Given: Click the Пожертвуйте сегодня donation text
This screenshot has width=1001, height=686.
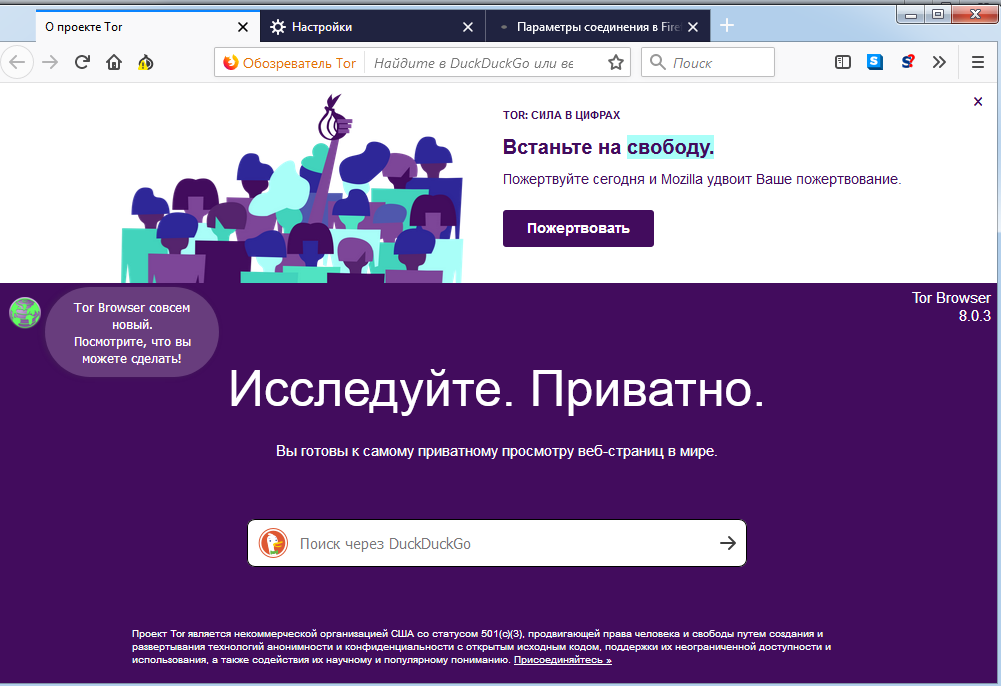Looking at the screenshot, I should [x=702, y=179].
